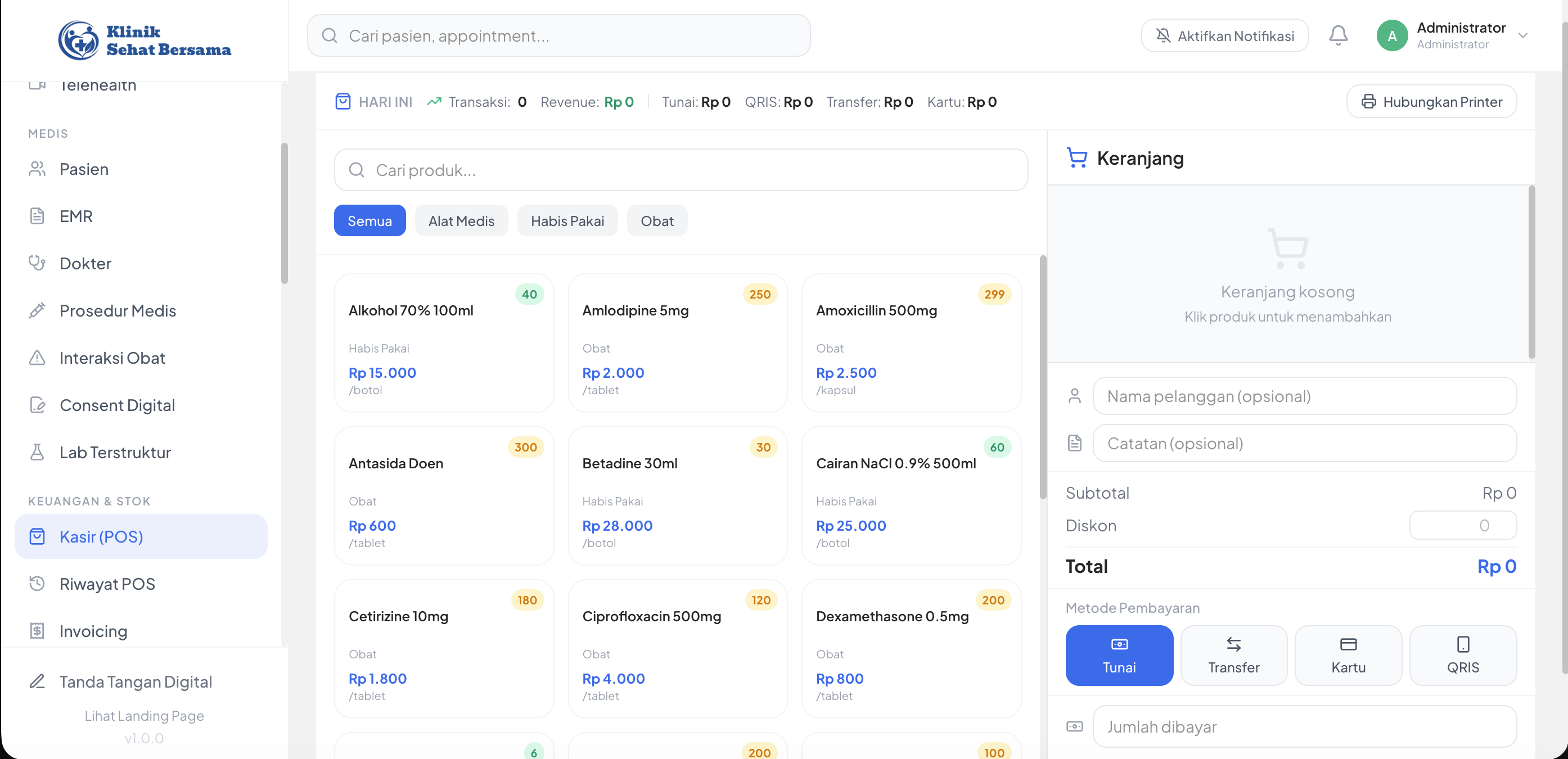Choose QRIS as payment method
Image resolution: width=1568 pixels, height=759 pixels.
tap(1462, 655)
